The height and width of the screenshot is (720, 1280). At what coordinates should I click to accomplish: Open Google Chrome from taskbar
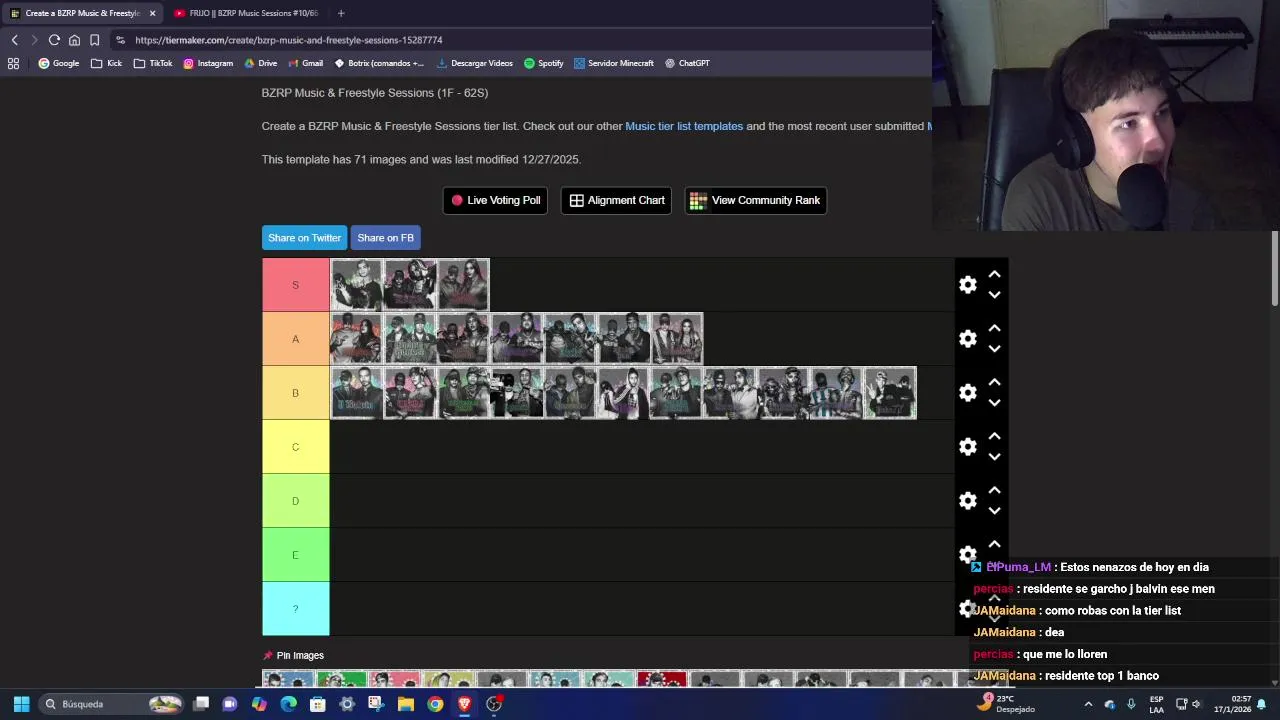click(x=435, y=704)
